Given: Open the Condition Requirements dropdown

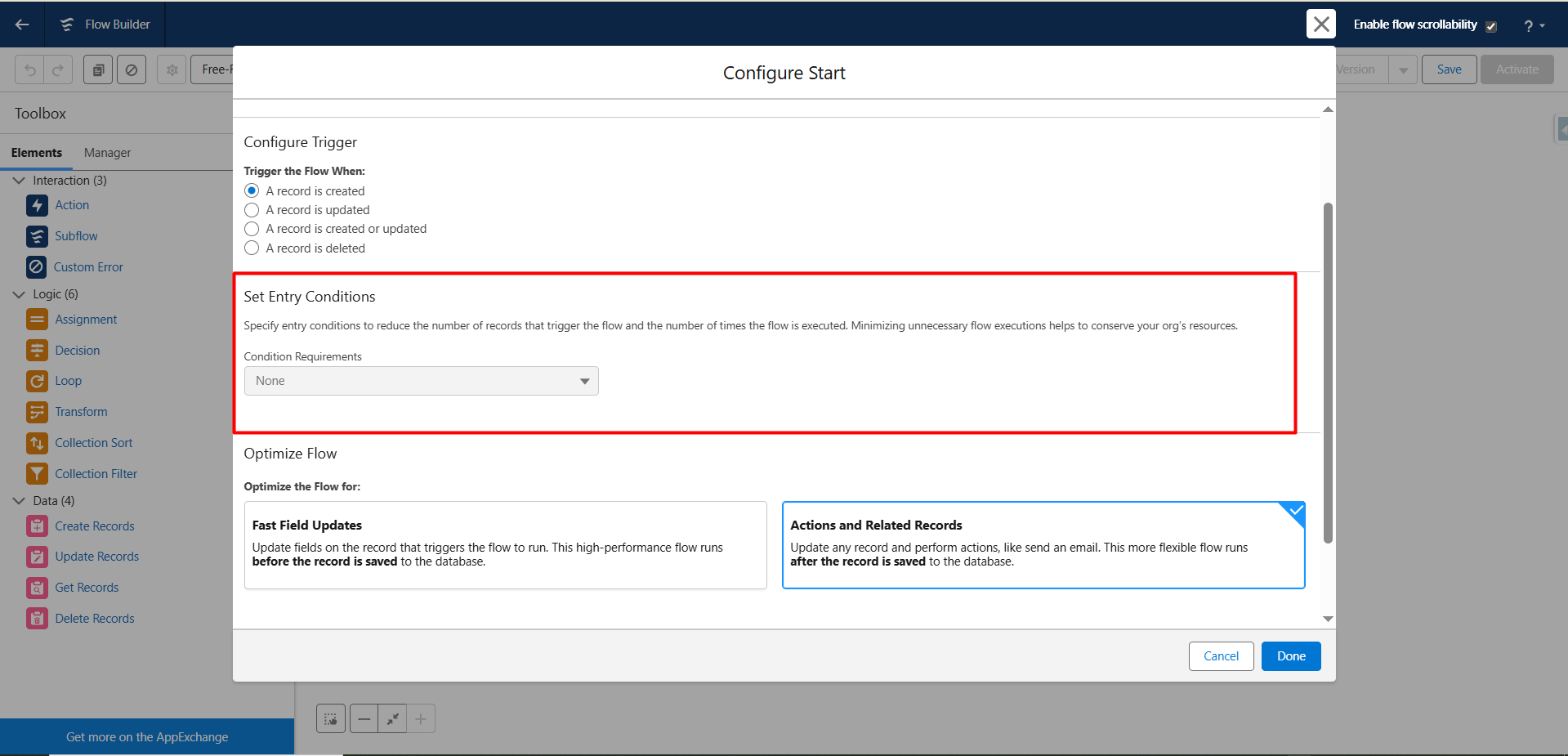Looking at the screenshot, I should point(421,381).
